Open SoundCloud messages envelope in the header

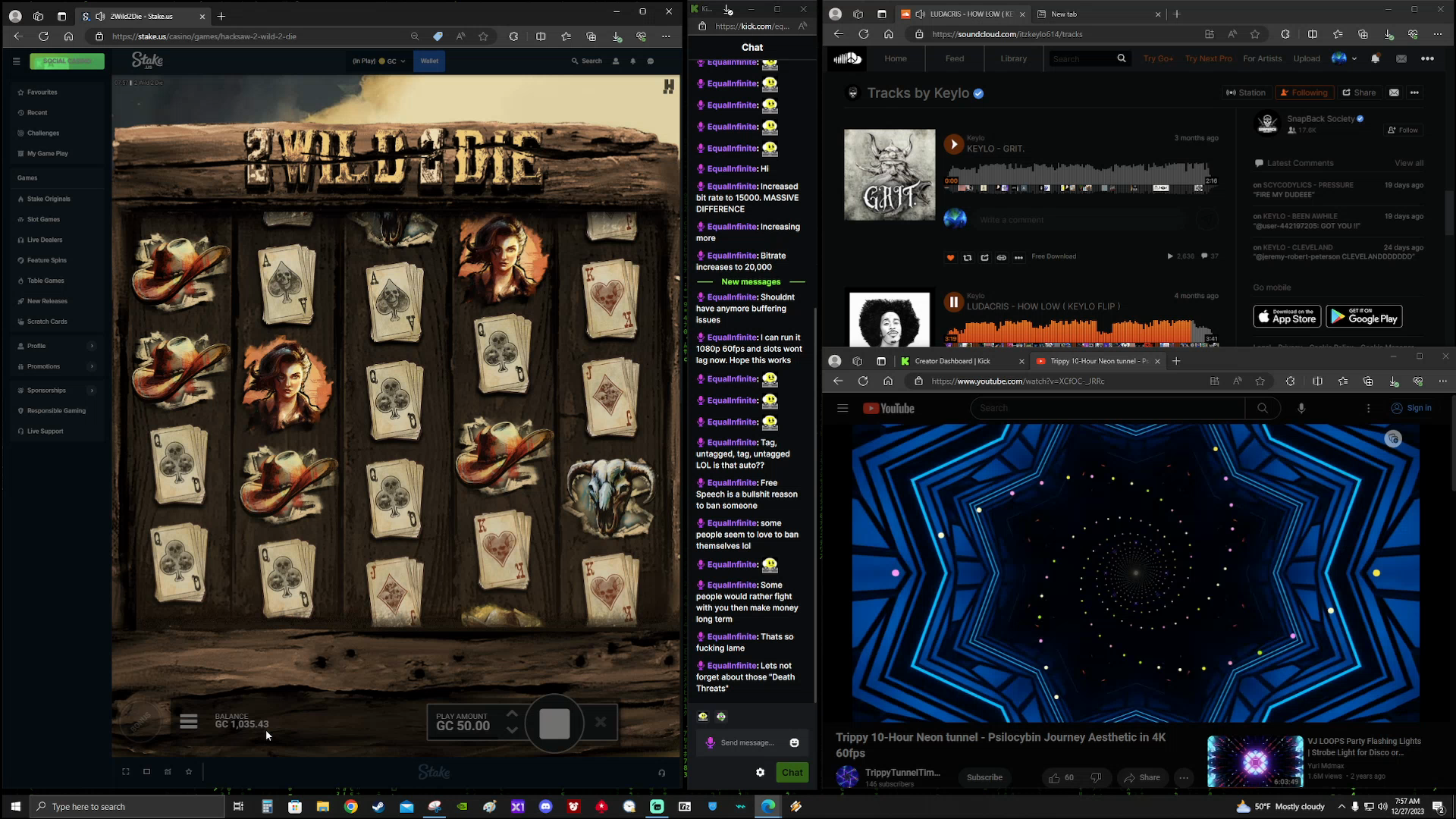1401,58
